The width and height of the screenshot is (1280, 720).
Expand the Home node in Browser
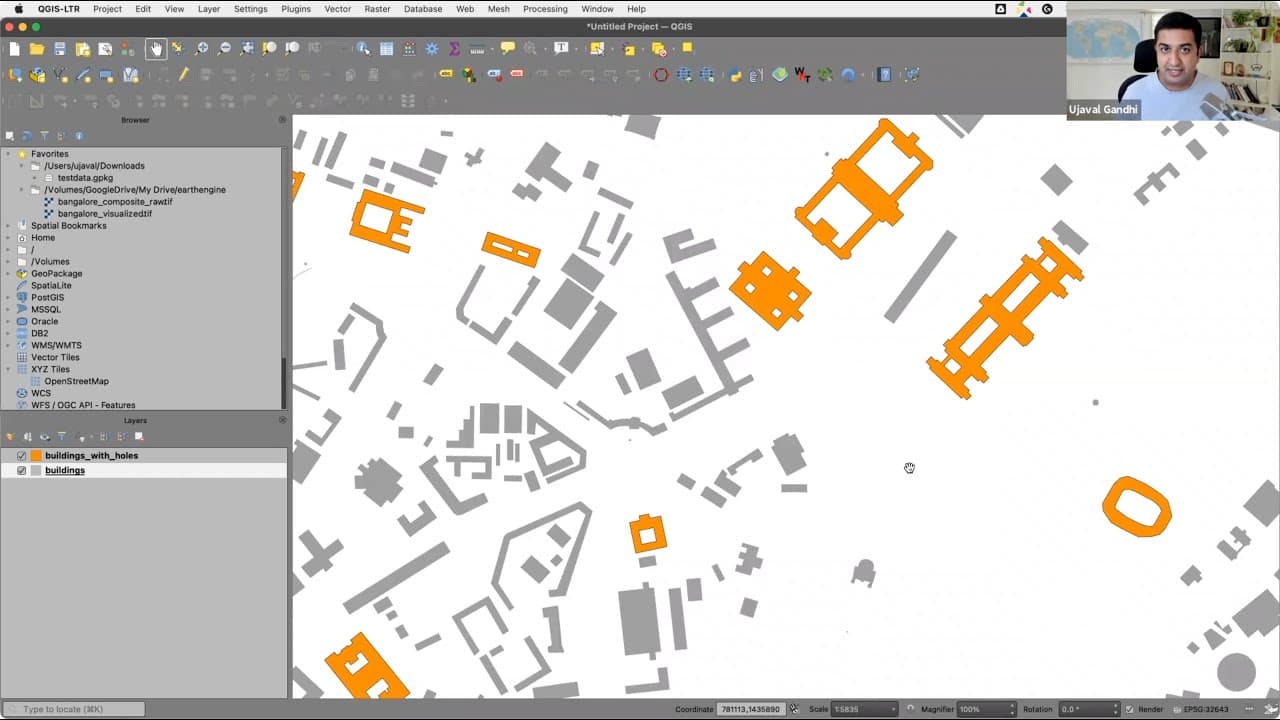[9, 238]
